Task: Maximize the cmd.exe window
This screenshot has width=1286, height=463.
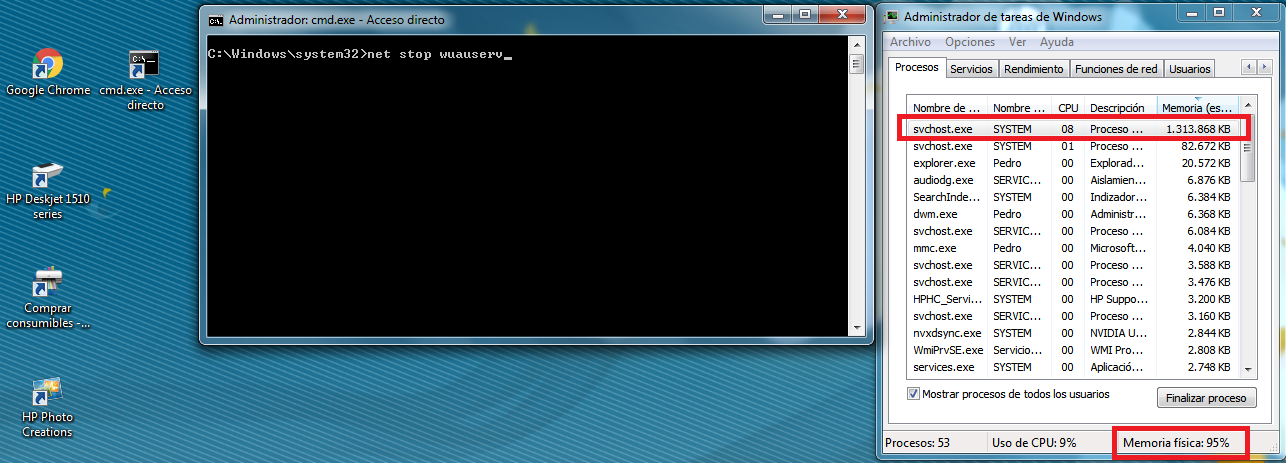Action: [805, 14]
